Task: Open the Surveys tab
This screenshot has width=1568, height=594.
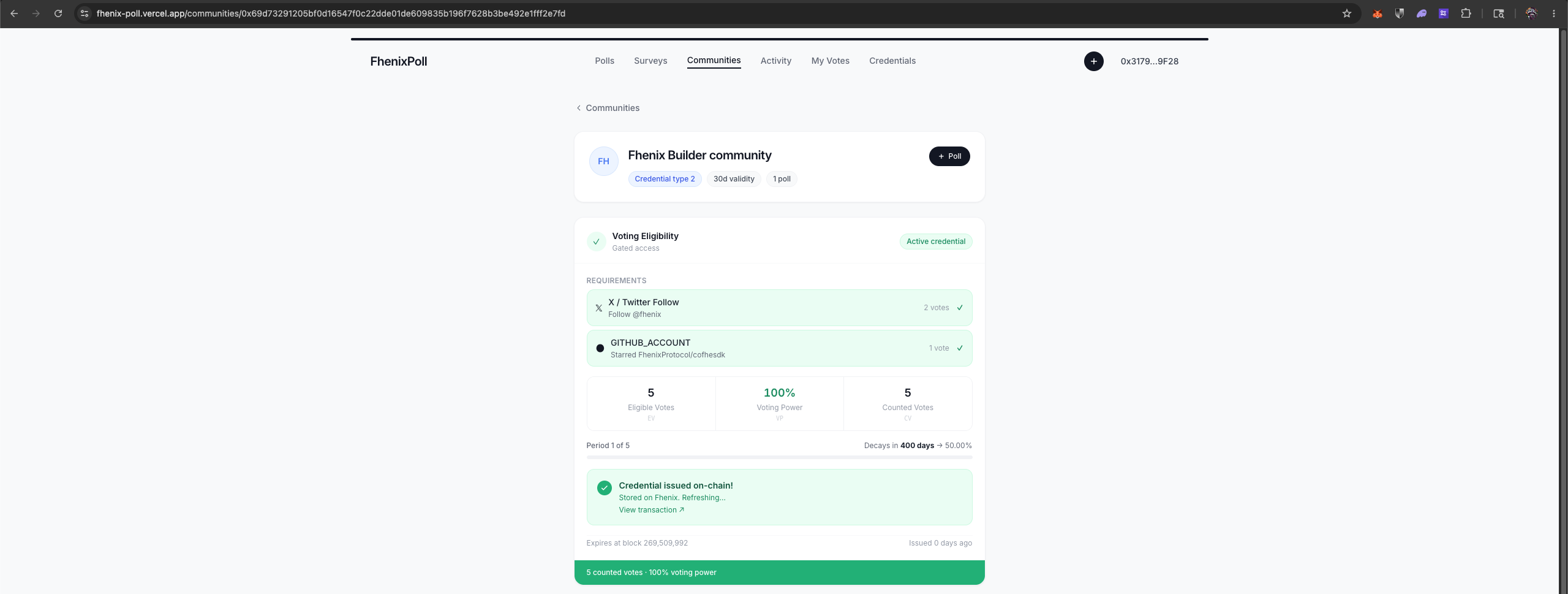Action: pos(650,61)
